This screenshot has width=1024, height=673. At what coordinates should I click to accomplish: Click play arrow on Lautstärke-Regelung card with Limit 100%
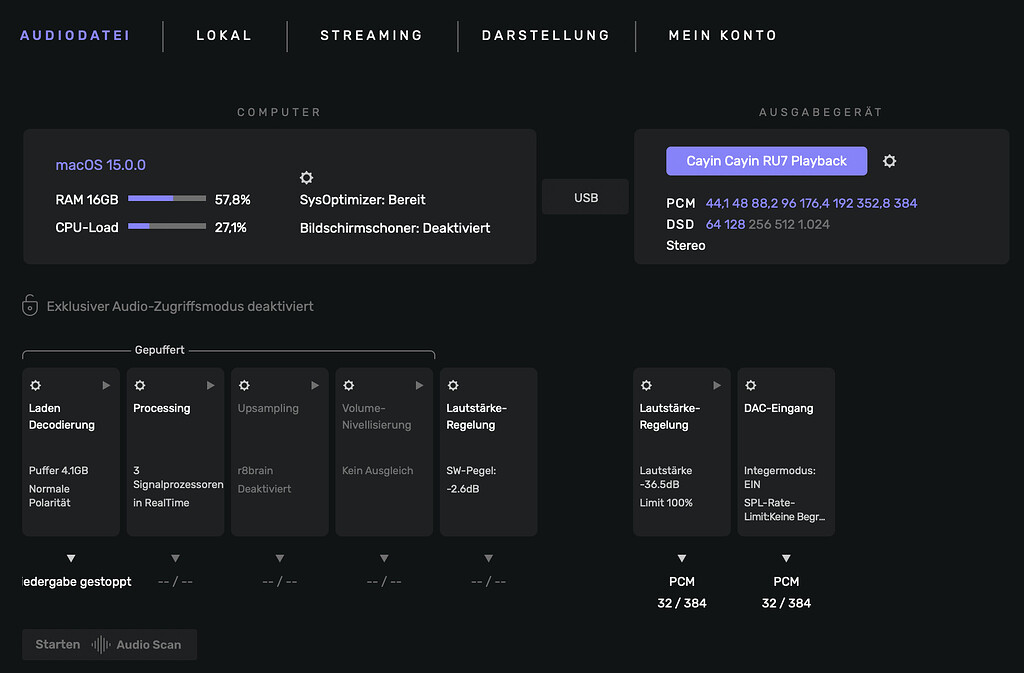pyautogui.click(x=717, y=385)
